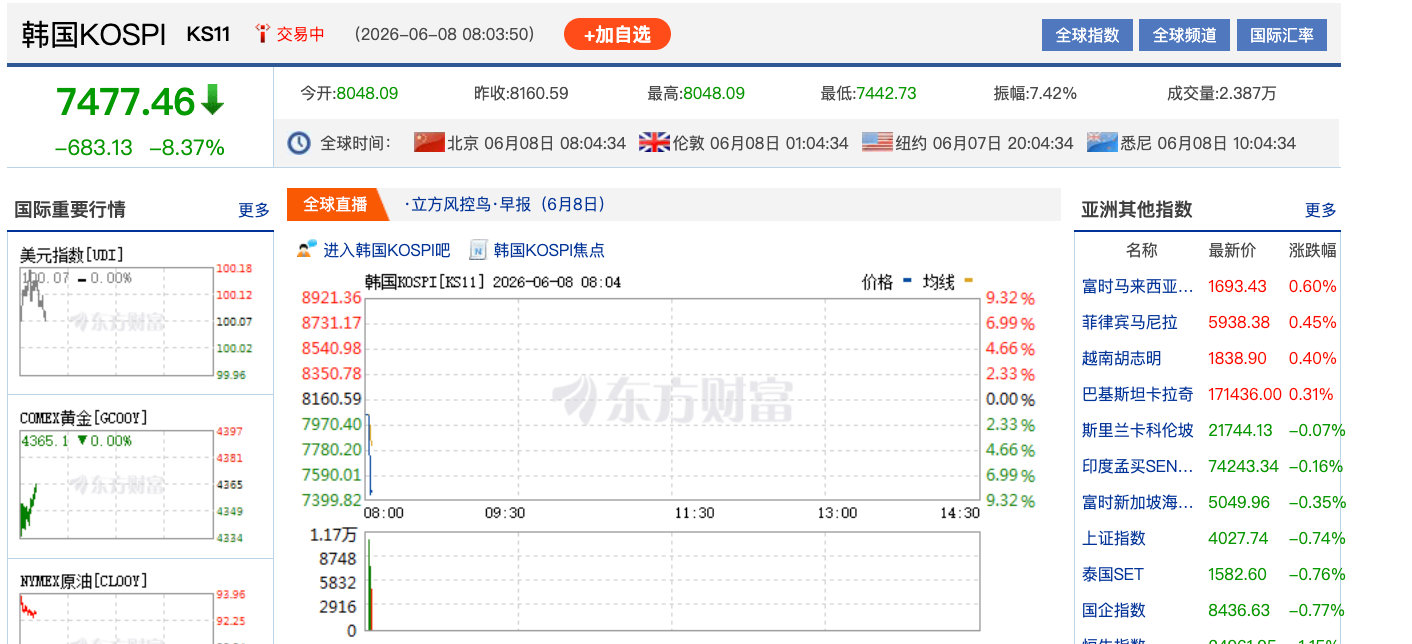Click the 171436.00 price cell

1244,394
